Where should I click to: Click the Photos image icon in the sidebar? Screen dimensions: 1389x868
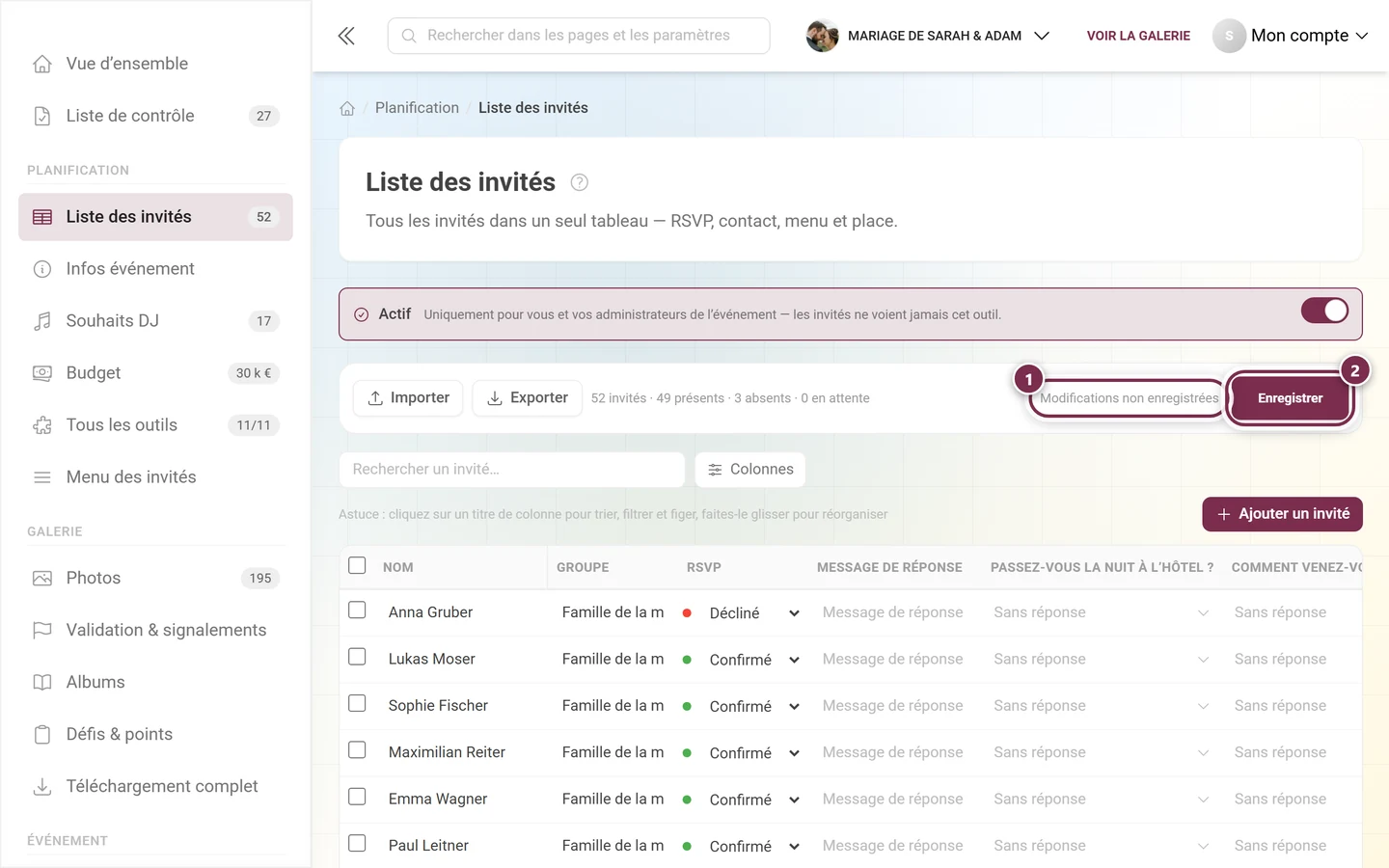coord(42,579)
